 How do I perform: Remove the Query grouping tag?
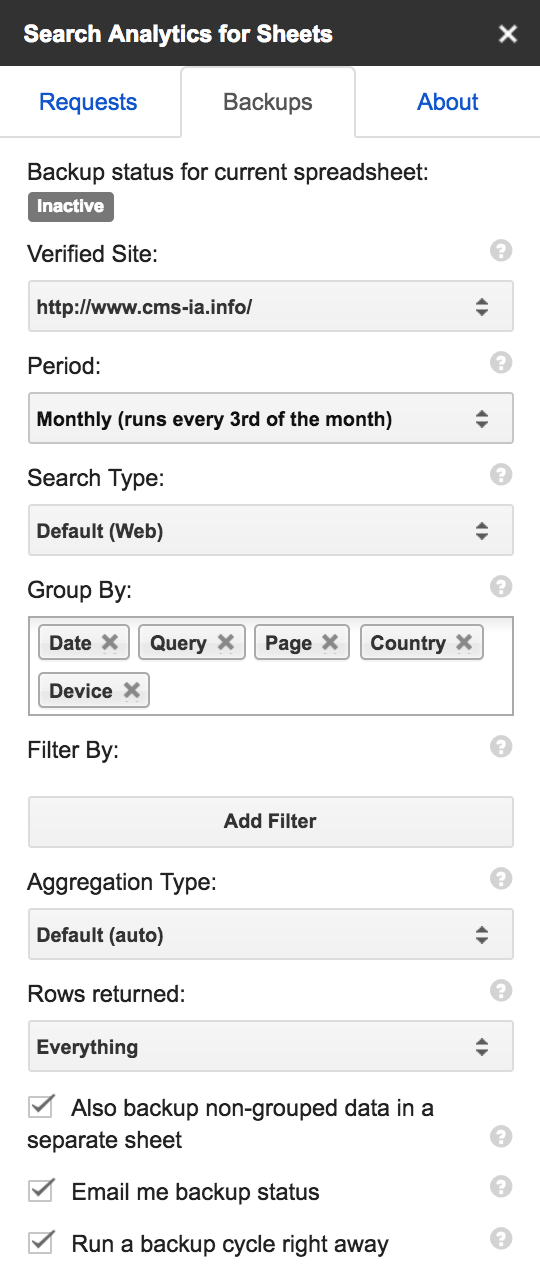coord(226,643)
